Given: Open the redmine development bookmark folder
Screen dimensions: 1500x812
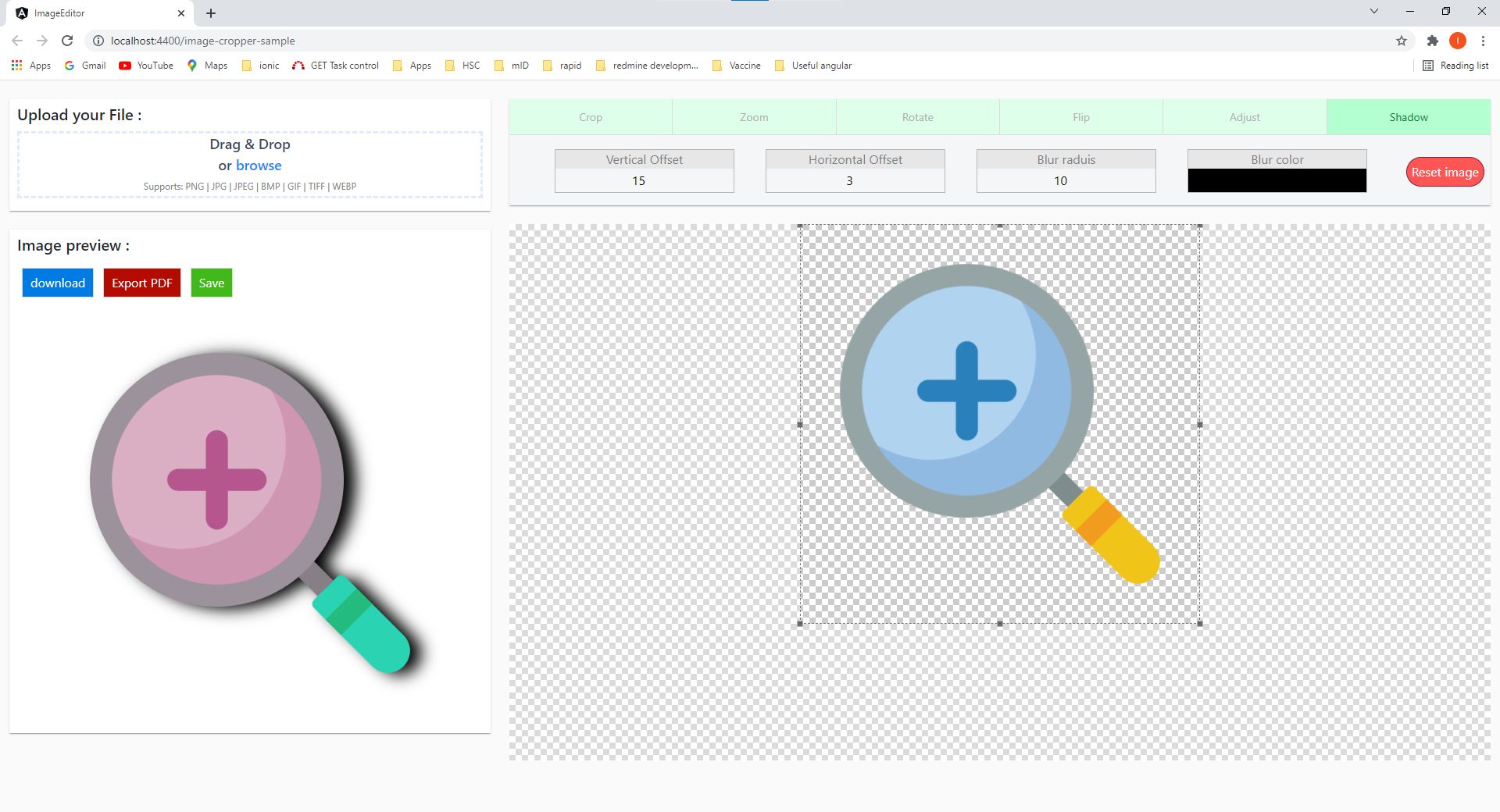Looking at the screenshot, I should (647, 66).
